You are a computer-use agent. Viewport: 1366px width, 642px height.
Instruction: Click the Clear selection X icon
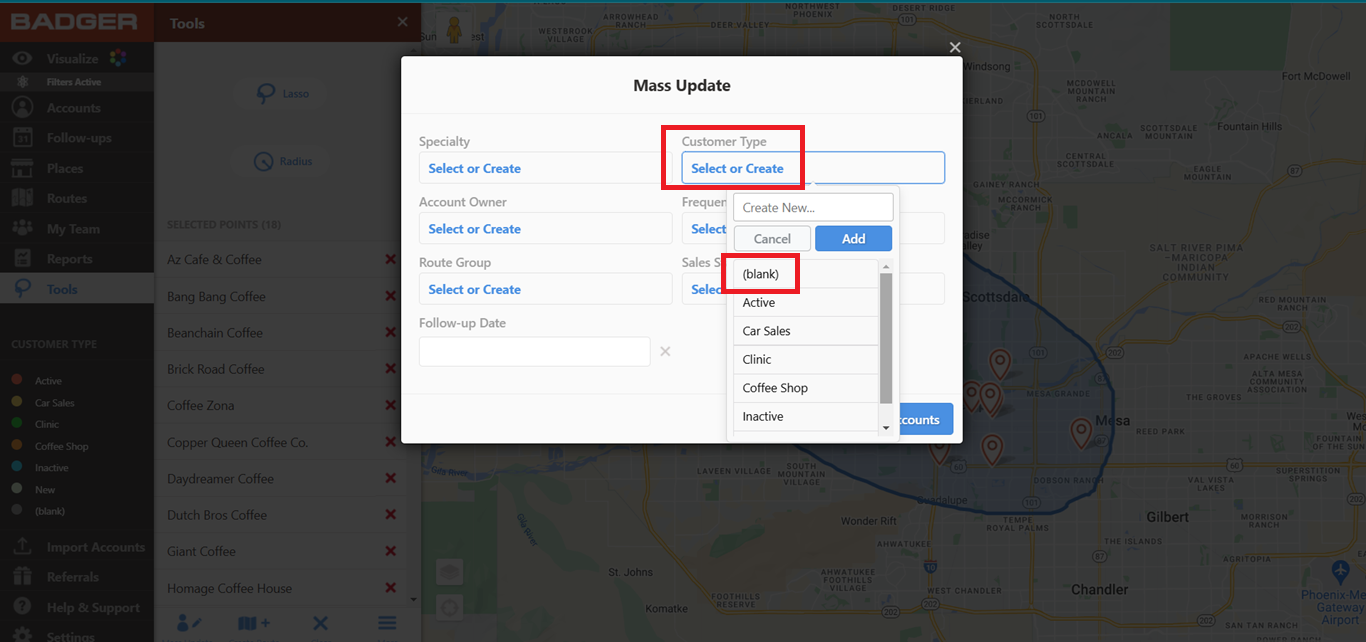pyautogui.click(x=320, y=623)
